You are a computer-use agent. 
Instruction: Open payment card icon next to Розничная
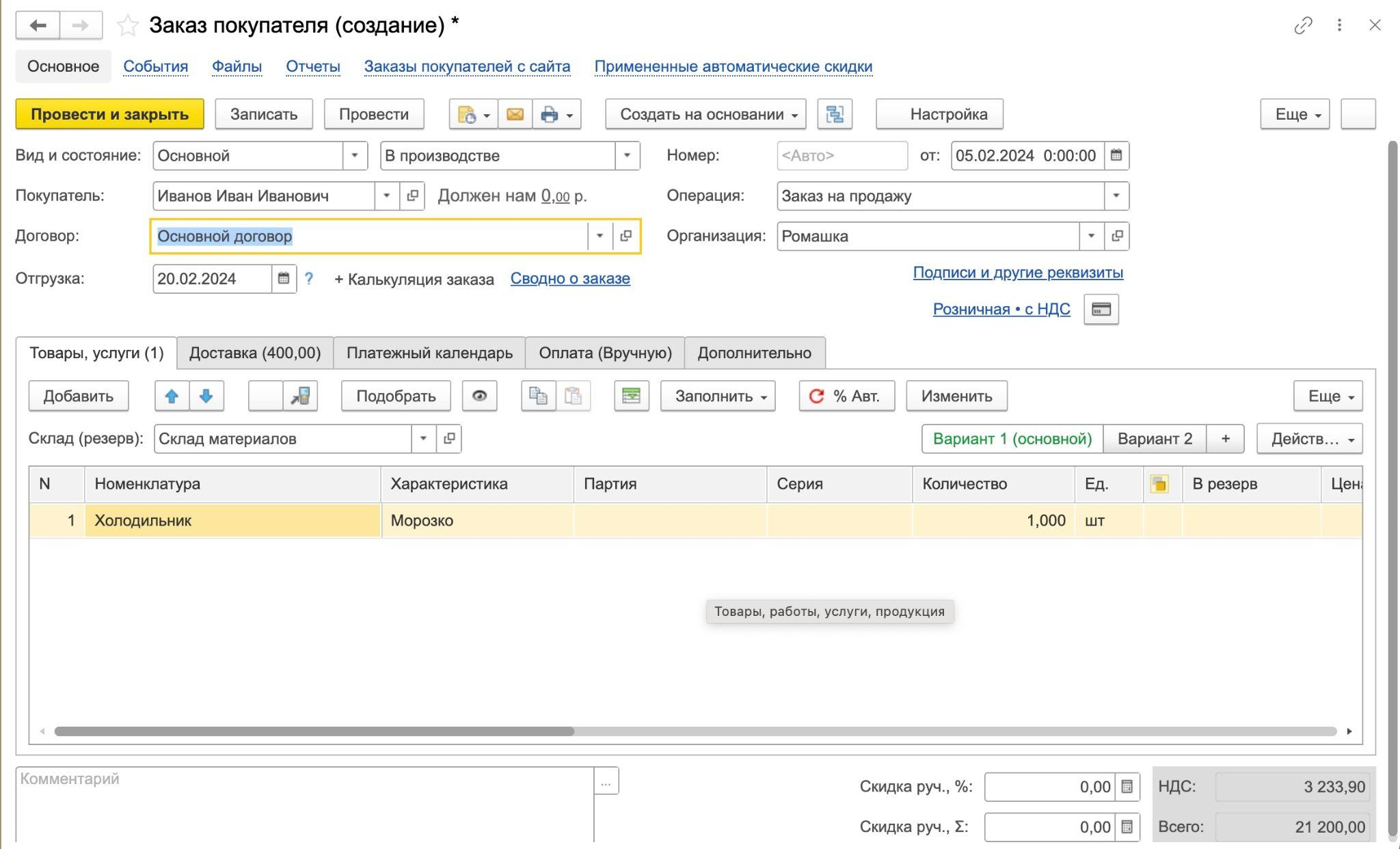click(1101, 309)
